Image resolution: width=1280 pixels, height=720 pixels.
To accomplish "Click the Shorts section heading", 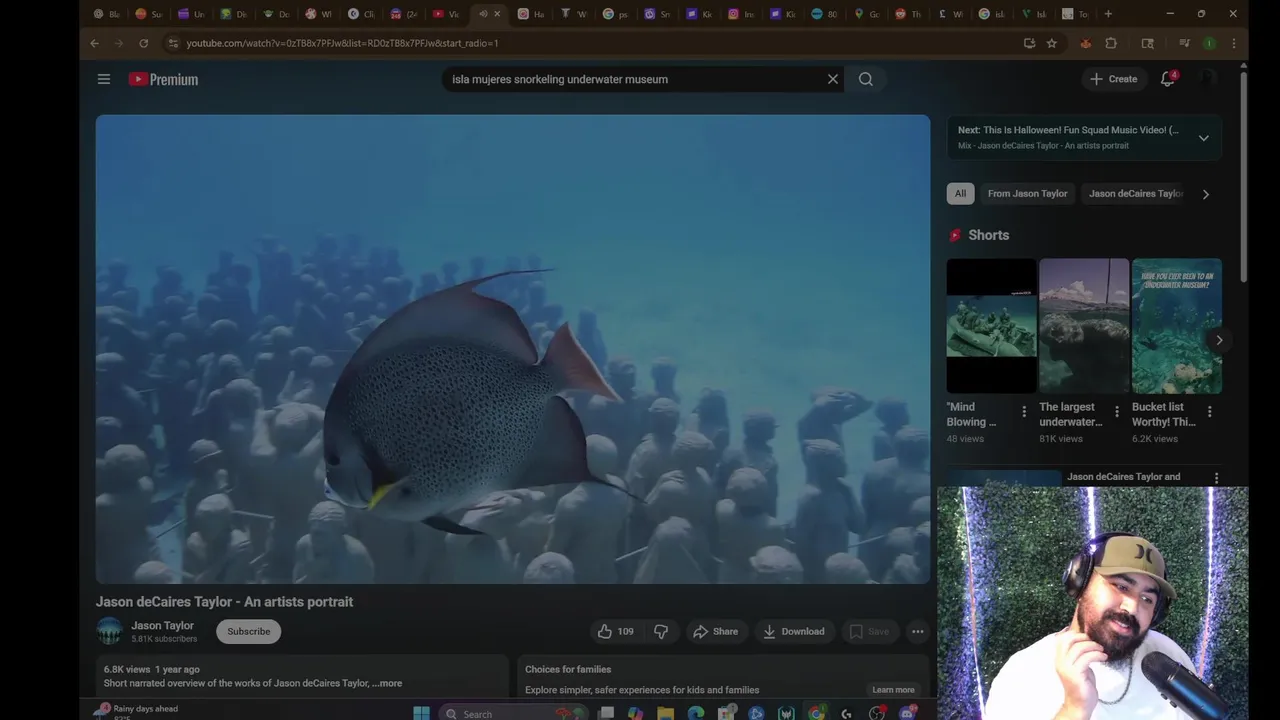I will (x=988, y=235).
